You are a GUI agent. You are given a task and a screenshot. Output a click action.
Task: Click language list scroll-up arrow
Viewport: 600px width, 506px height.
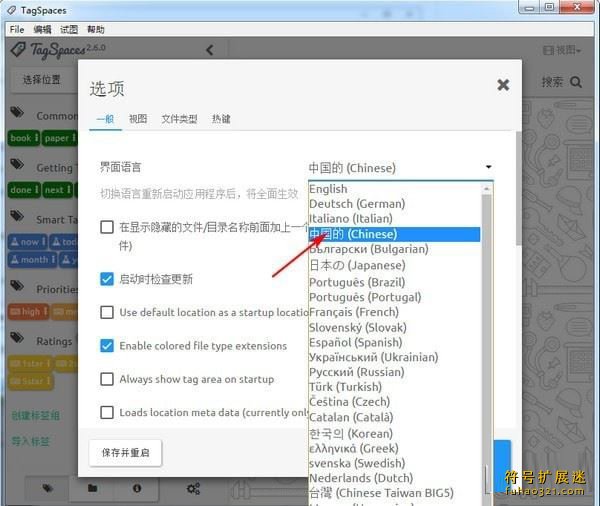(x=487, y=188)
